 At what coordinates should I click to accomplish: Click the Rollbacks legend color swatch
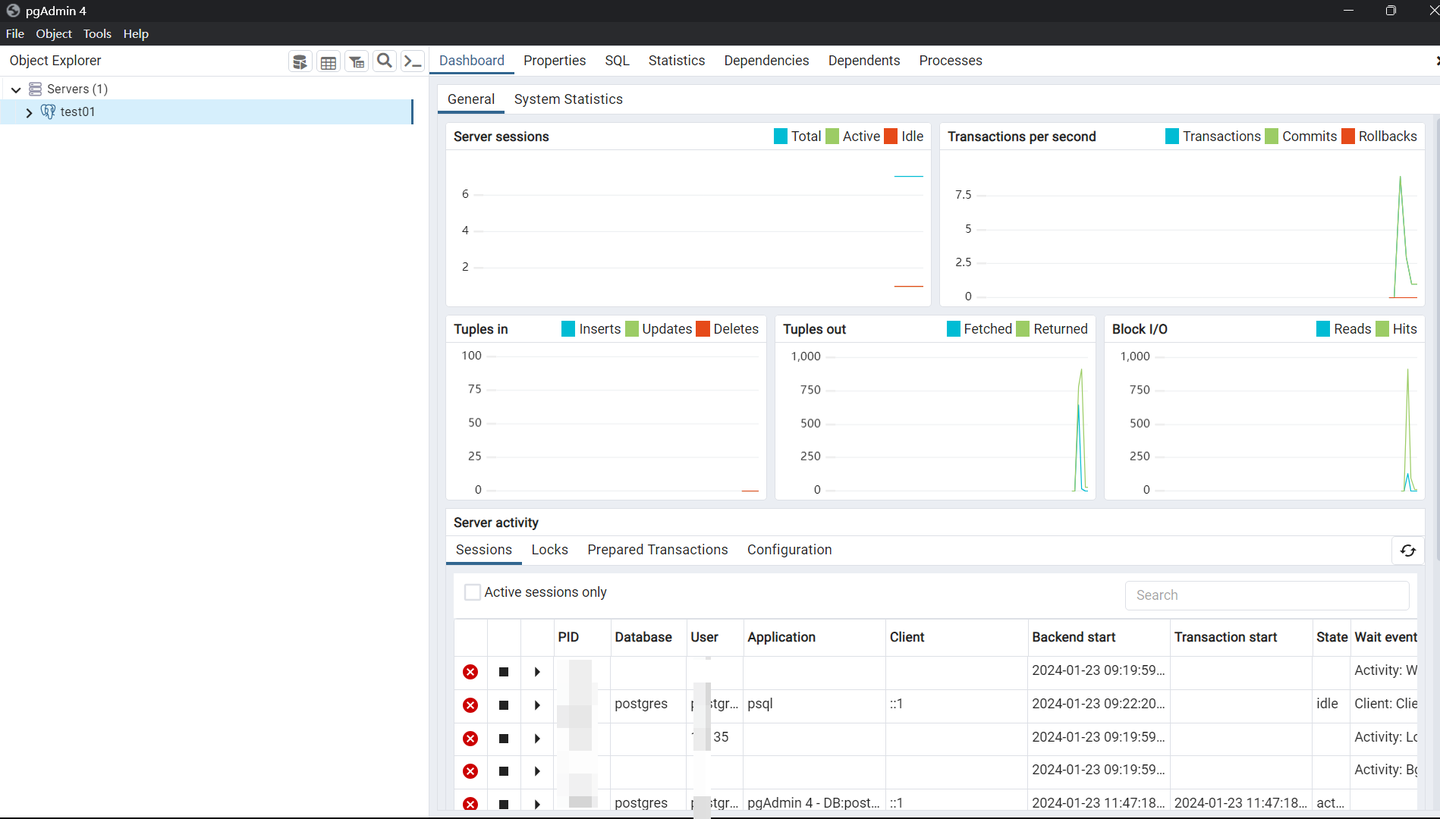(1348, 136)
